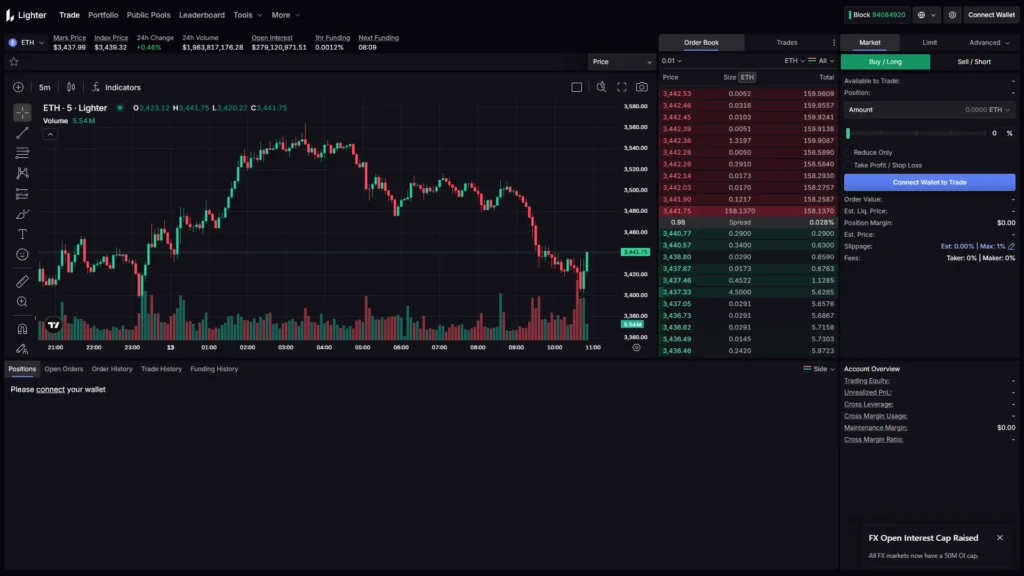
Task: Expand the Advanced order type dropdown
Action: point(989,43)
